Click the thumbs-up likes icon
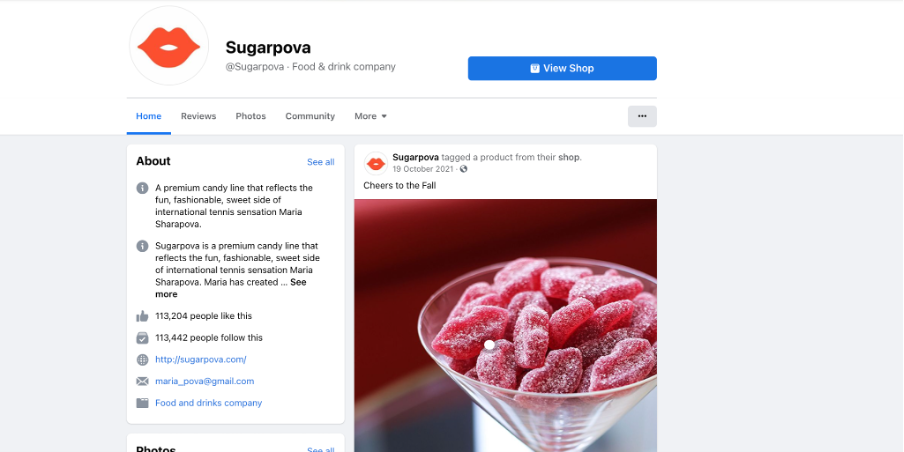Viewport: 904px width, 452px height. pos(142,316)
